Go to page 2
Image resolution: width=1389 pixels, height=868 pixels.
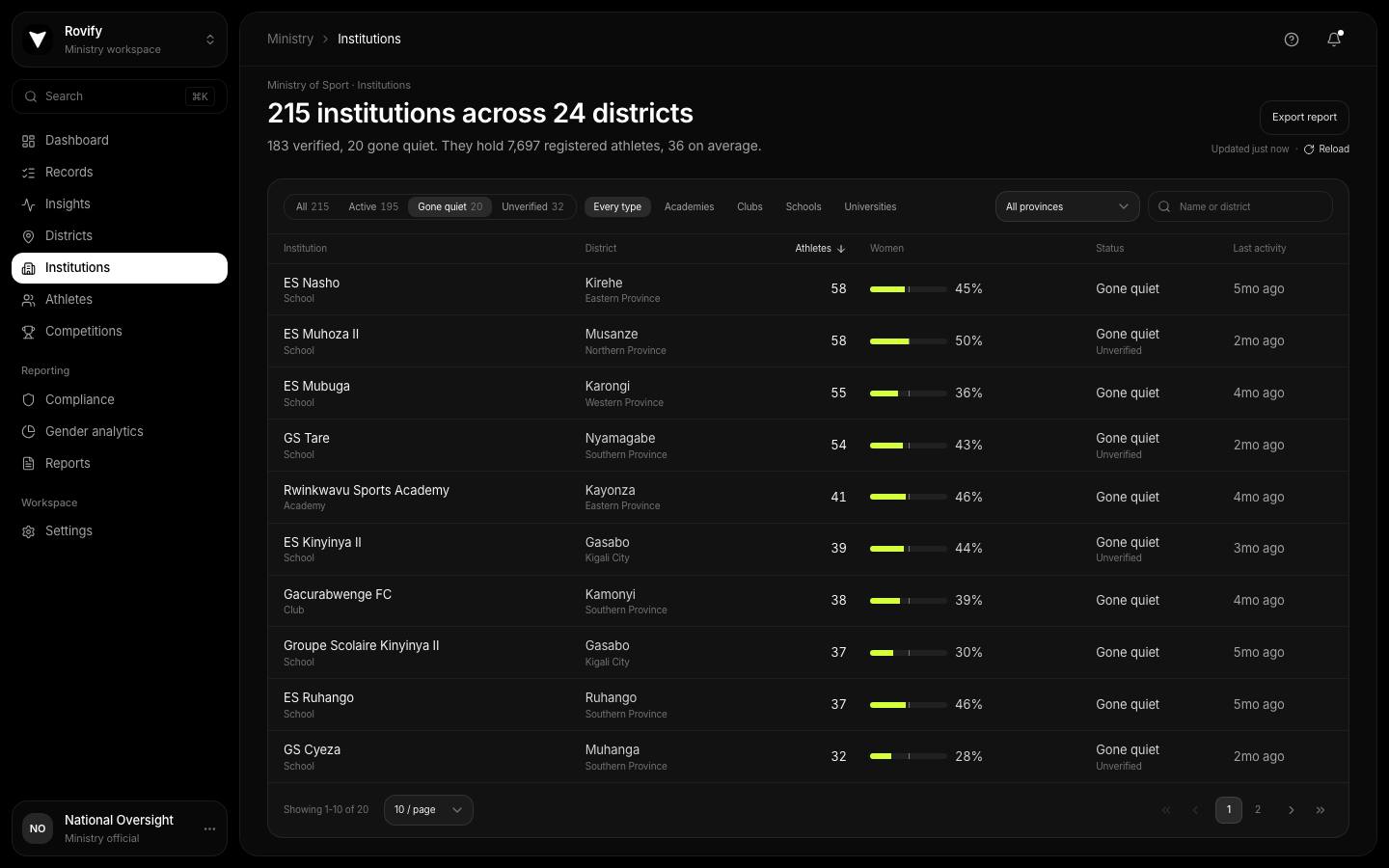click(1258, 810)
